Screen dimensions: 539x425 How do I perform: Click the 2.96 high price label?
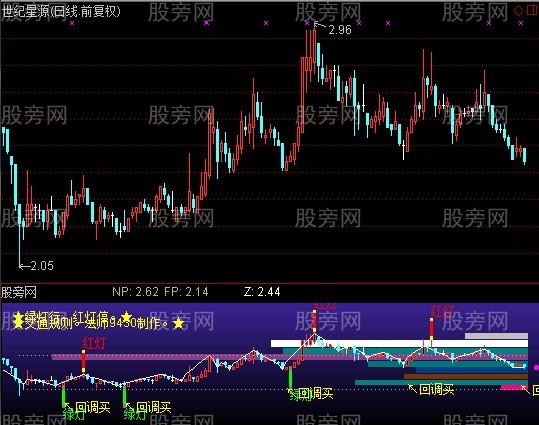pyautogui.click(x=340, y=30)
